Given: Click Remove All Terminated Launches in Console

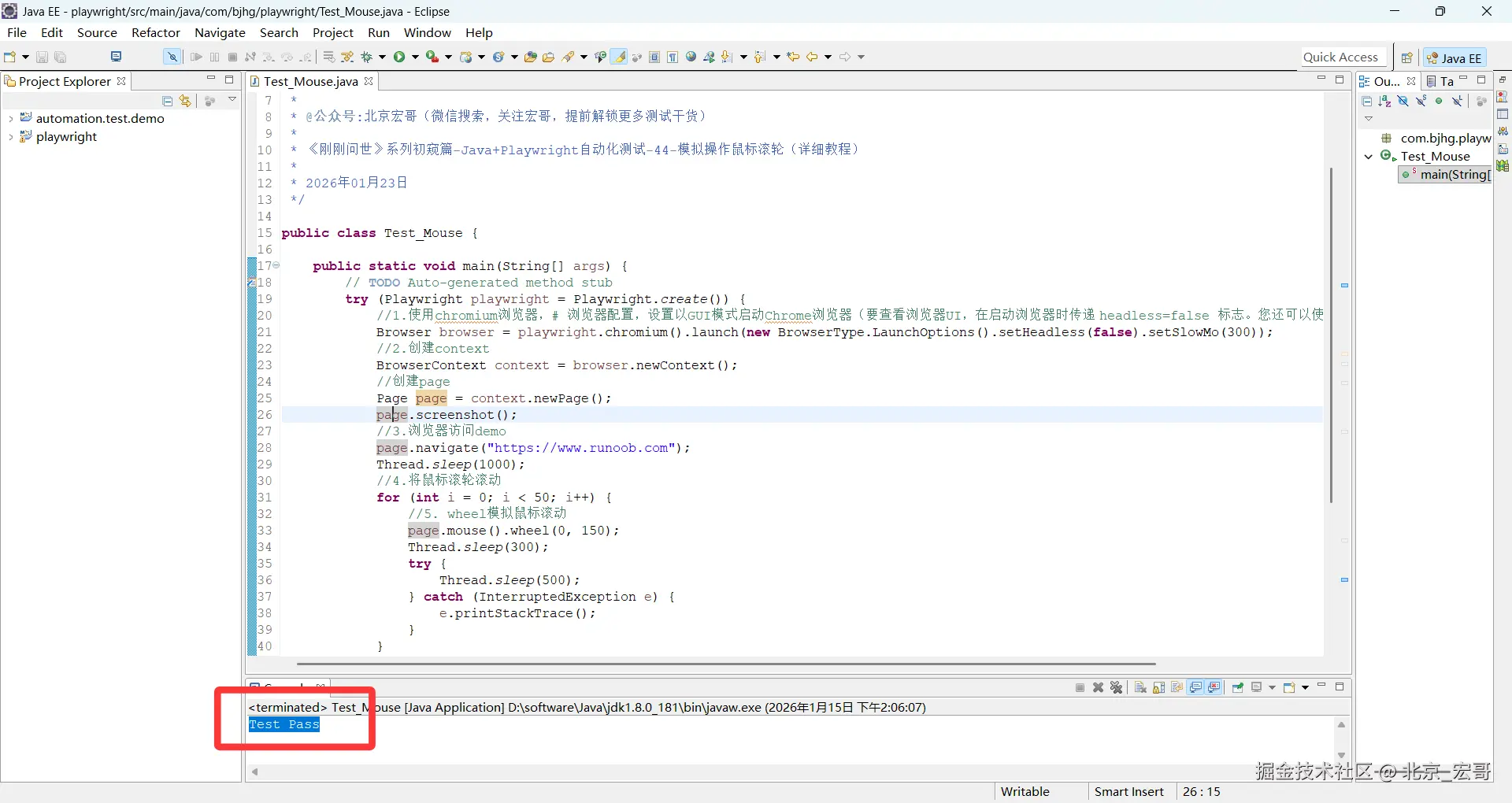Looking at the screenshot, I should pyautogui.click(x=1117, y=687).
